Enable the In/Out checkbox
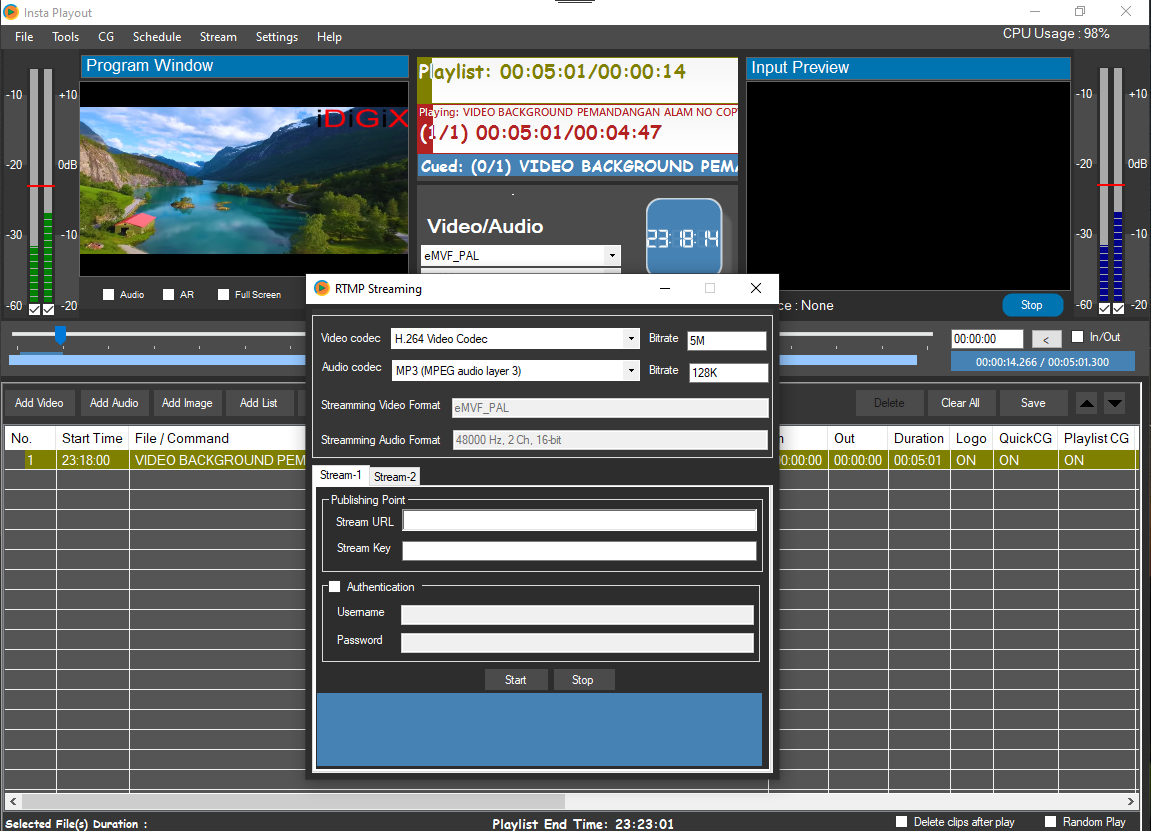Viewport: 1151px width, 831px height. click(1078, 337)
